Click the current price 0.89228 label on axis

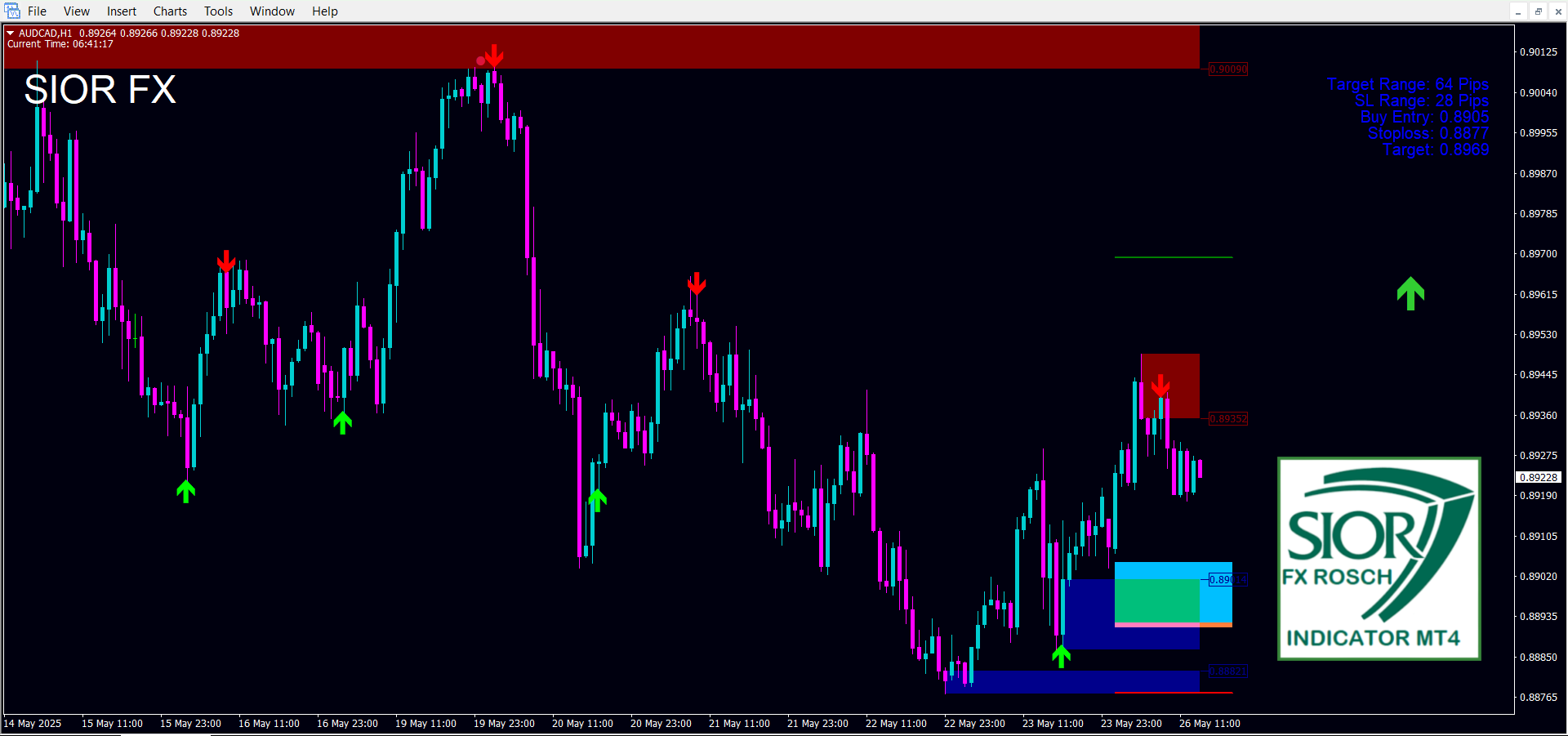click(1539, 477)
